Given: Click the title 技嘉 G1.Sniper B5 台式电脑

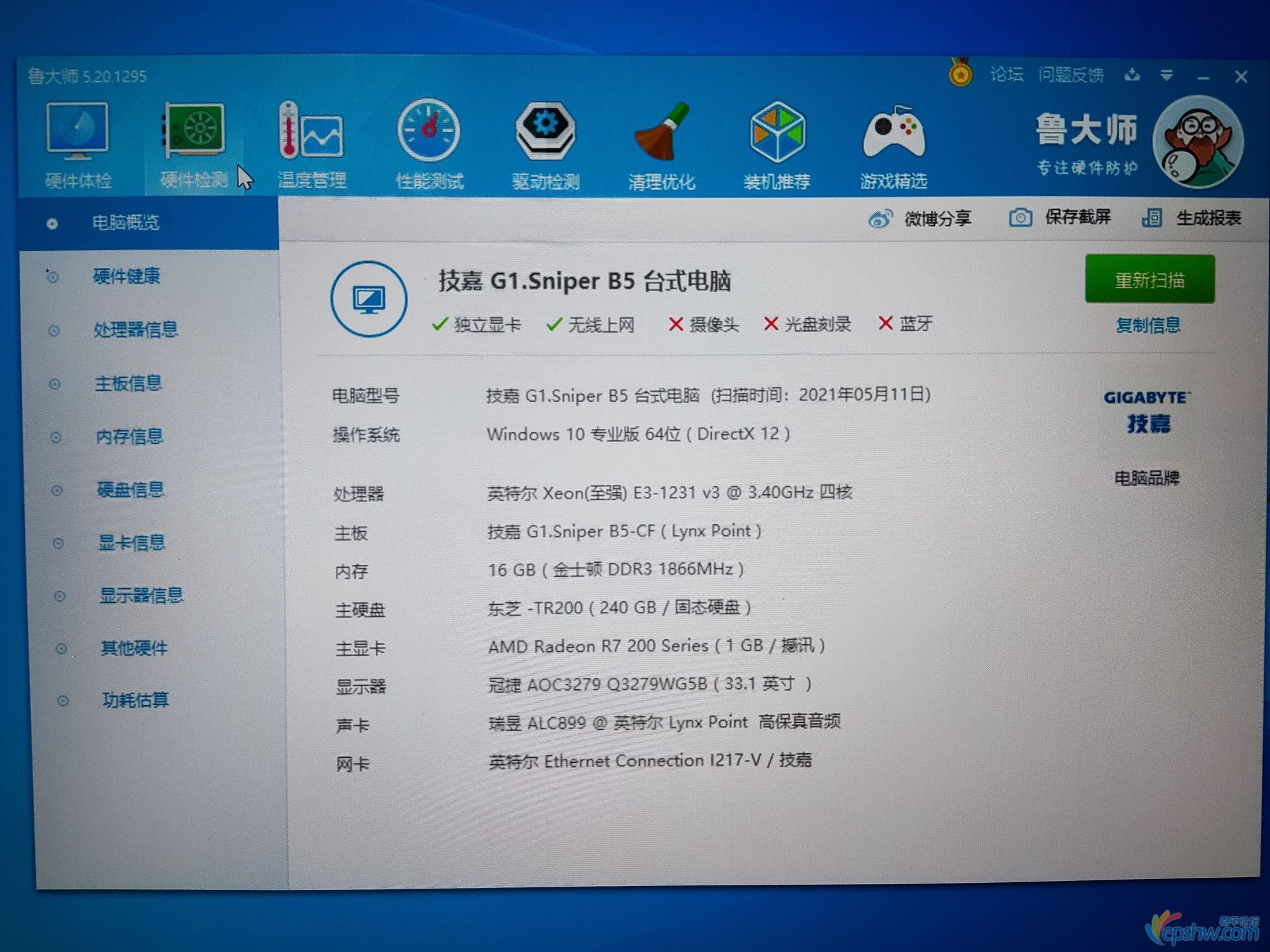Looking at the screenshot, I should 584,281.
